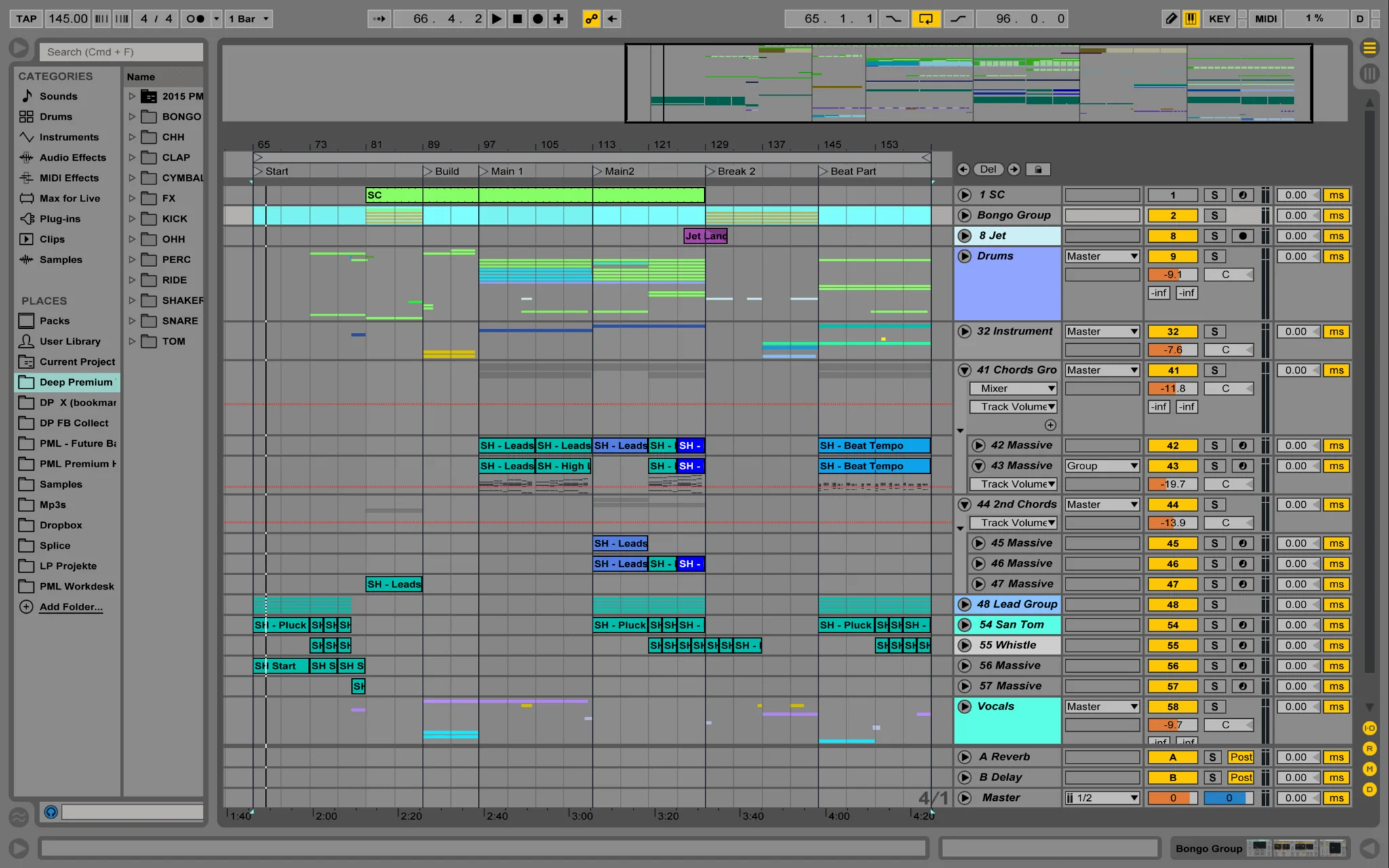
Task: Toggle Mixer section M button
Action: 1369,769
